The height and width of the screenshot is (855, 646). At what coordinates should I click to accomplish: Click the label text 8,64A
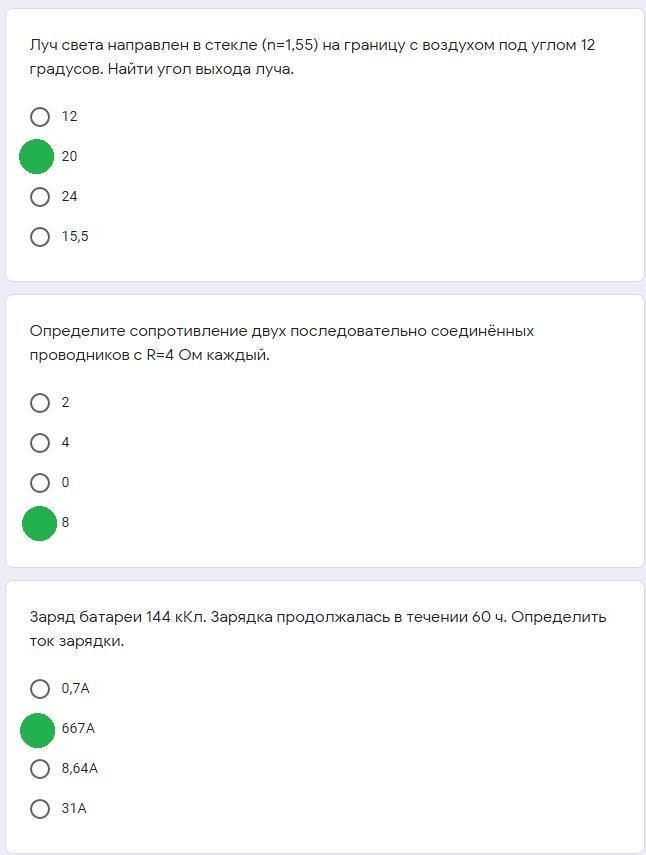point(79,769)
